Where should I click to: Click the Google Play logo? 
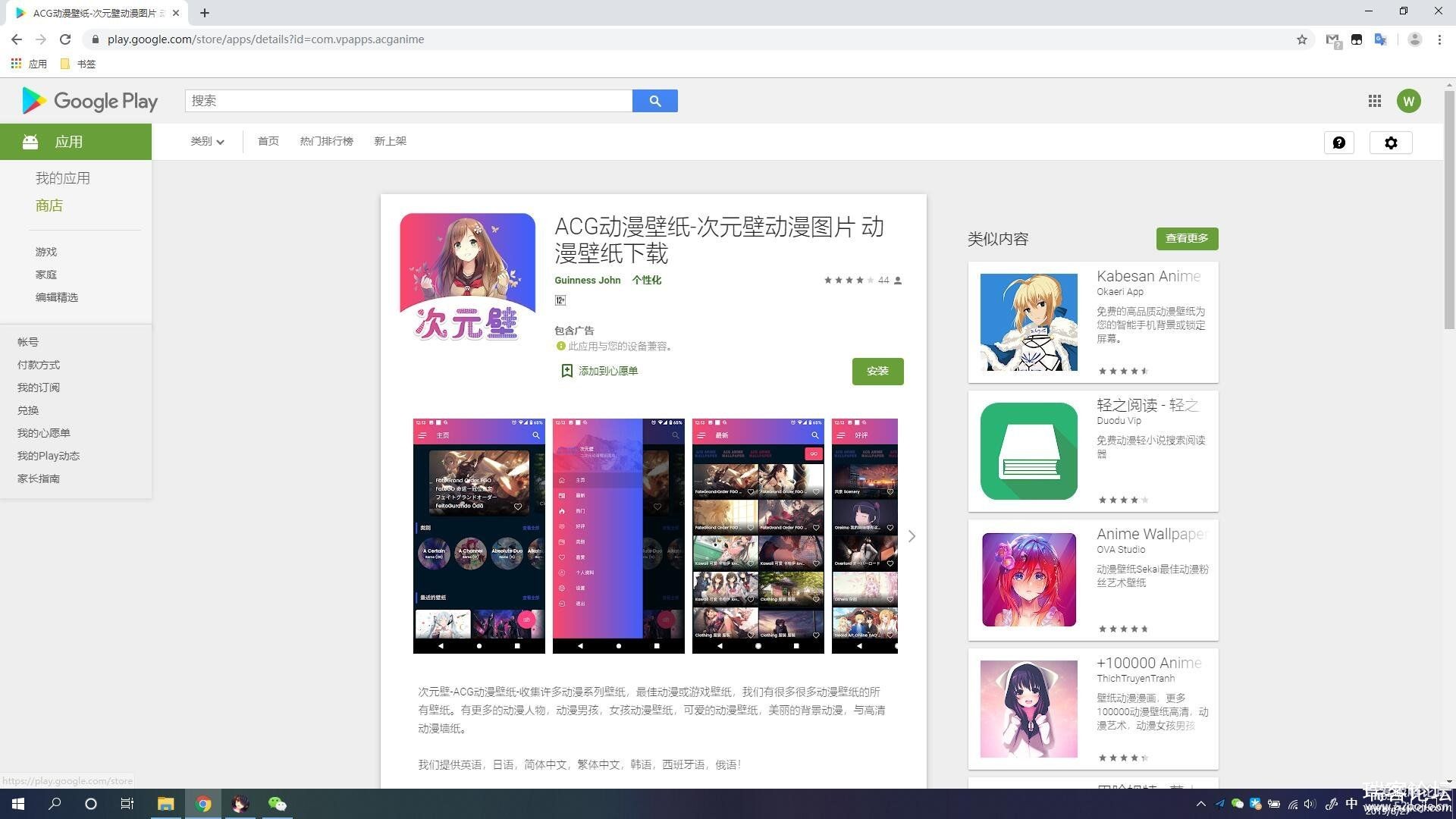tap(89, 101)
